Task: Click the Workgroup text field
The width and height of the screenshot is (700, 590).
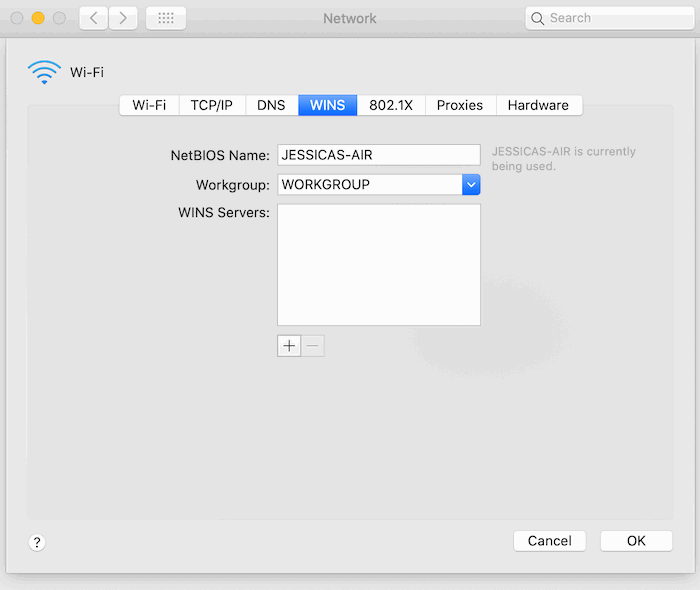Action: [370, 185]
